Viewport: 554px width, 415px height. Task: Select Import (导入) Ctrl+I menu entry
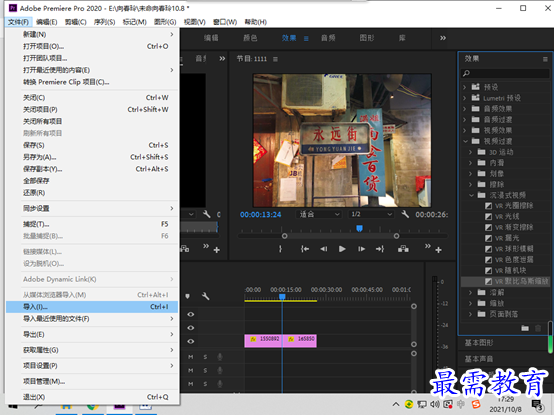[92, 307]
